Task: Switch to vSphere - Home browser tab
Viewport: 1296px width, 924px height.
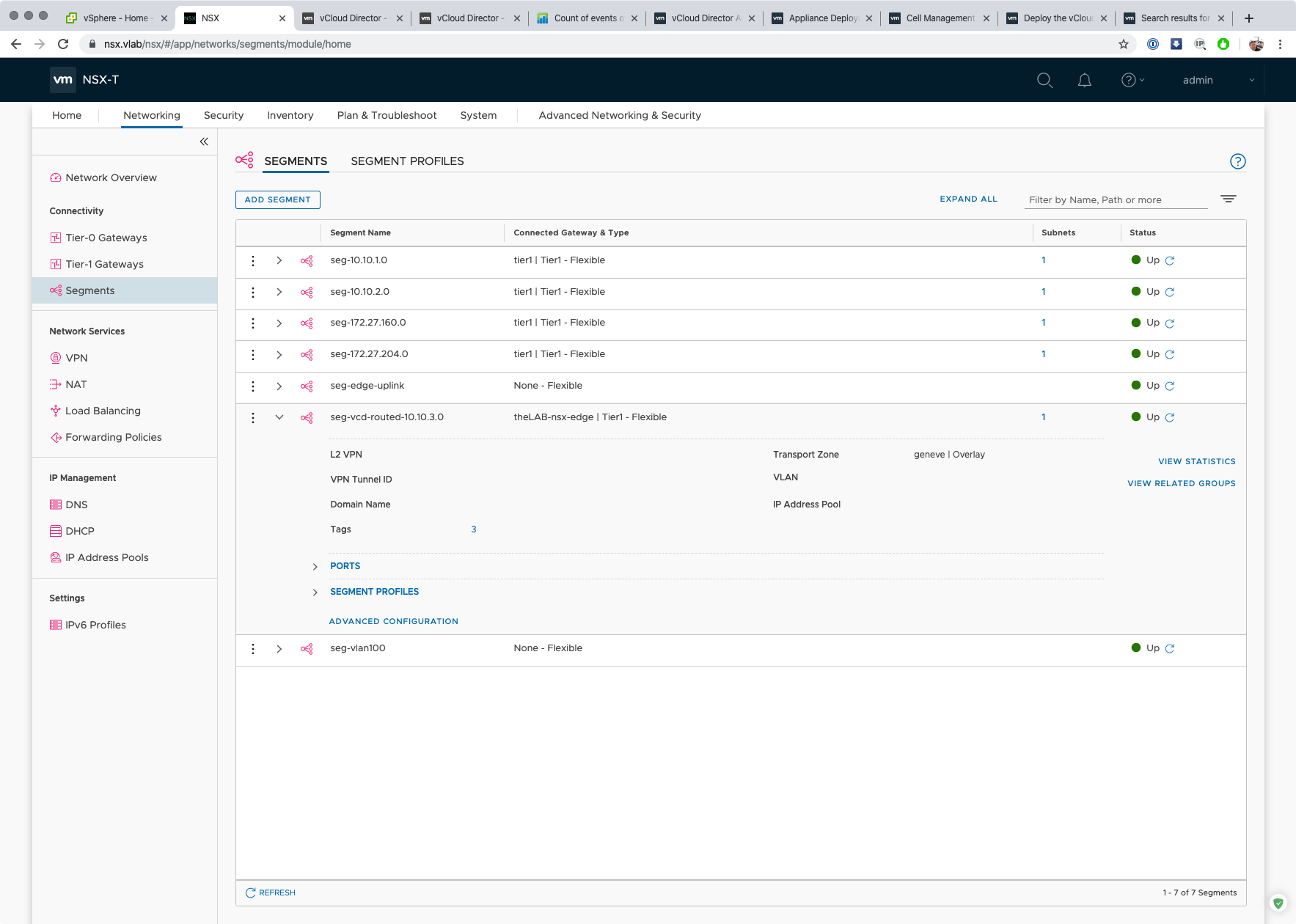Action: (117, 18)
